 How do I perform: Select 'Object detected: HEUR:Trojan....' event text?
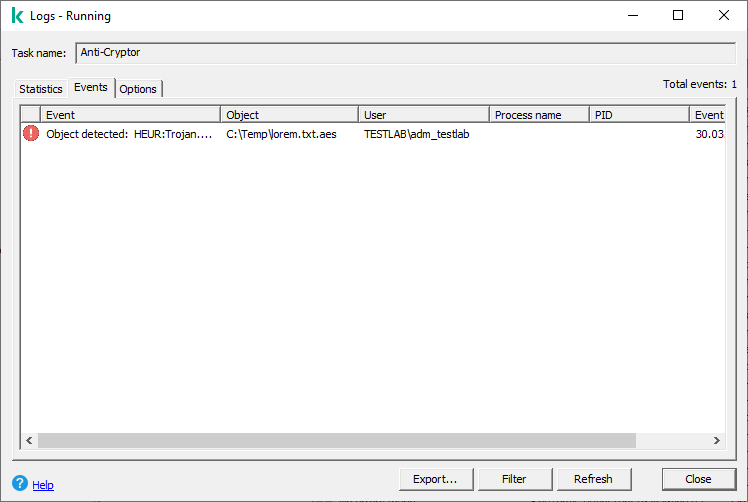coord(129,134)
